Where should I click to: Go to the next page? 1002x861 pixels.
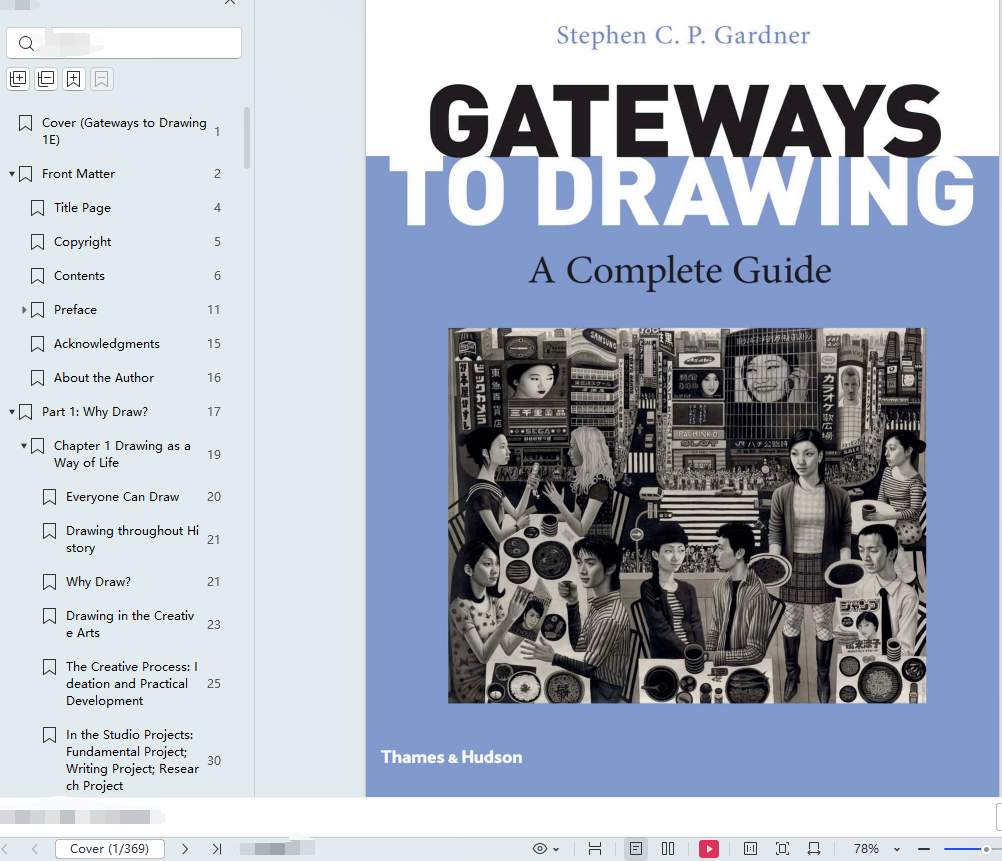tap(185, 849)
